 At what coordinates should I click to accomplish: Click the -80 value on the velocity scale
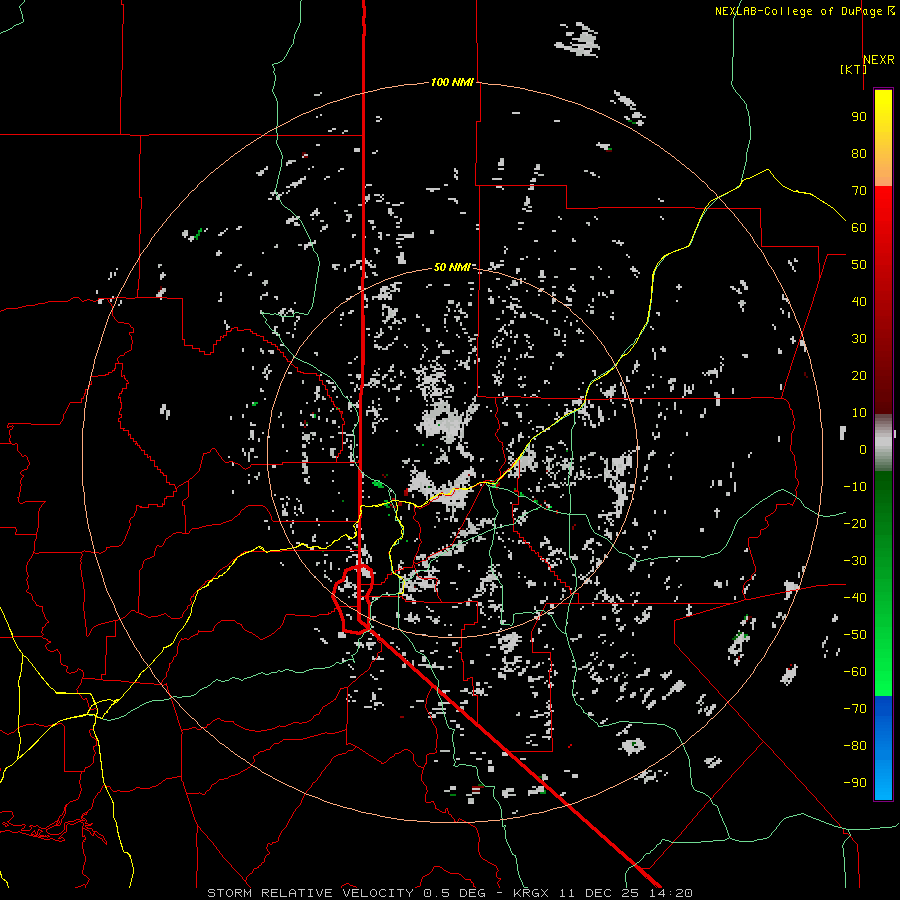(x=855, y=746)
